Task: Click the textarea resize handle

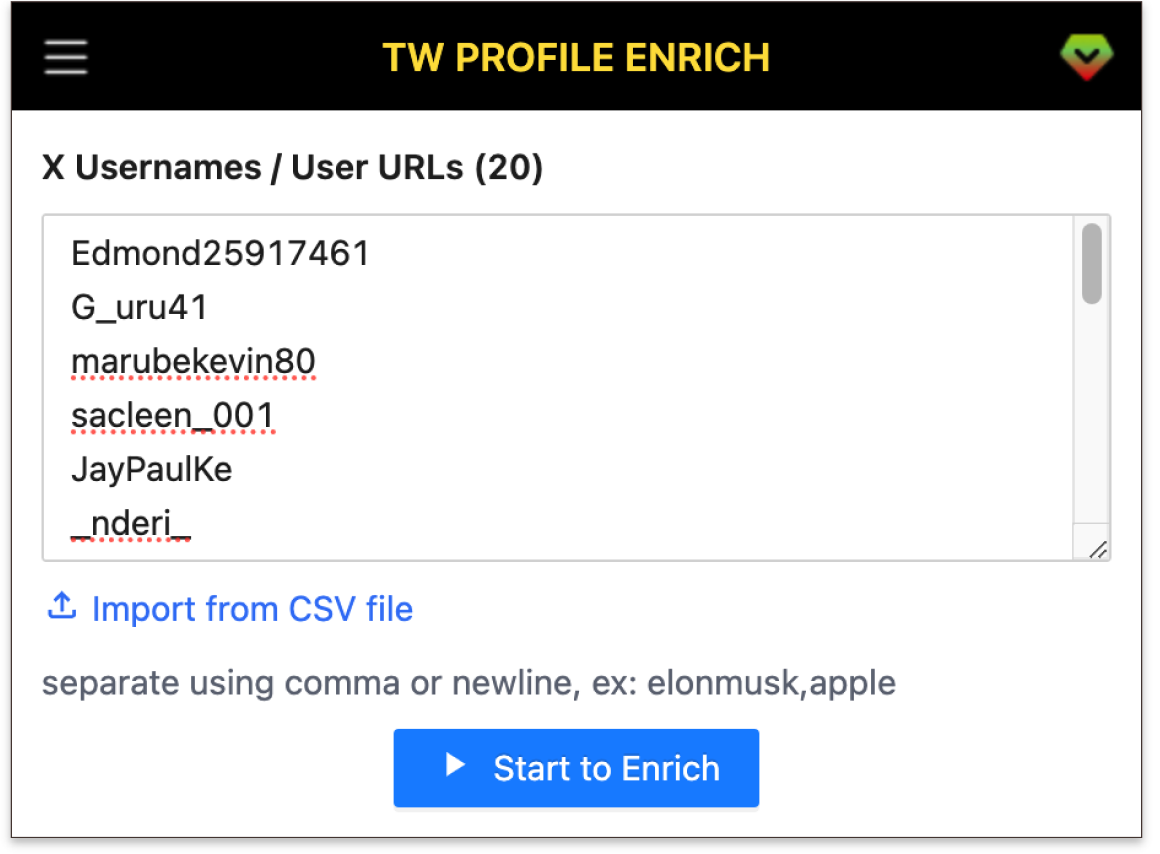Action: click(1098, 548)
